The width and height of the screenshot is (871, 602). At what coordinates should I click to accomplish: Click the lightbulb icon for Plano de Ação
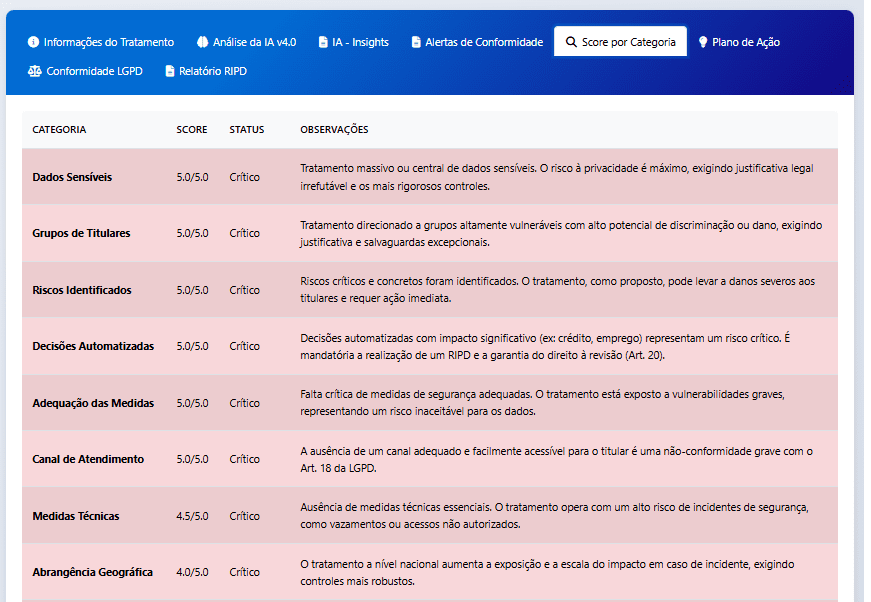703,42
